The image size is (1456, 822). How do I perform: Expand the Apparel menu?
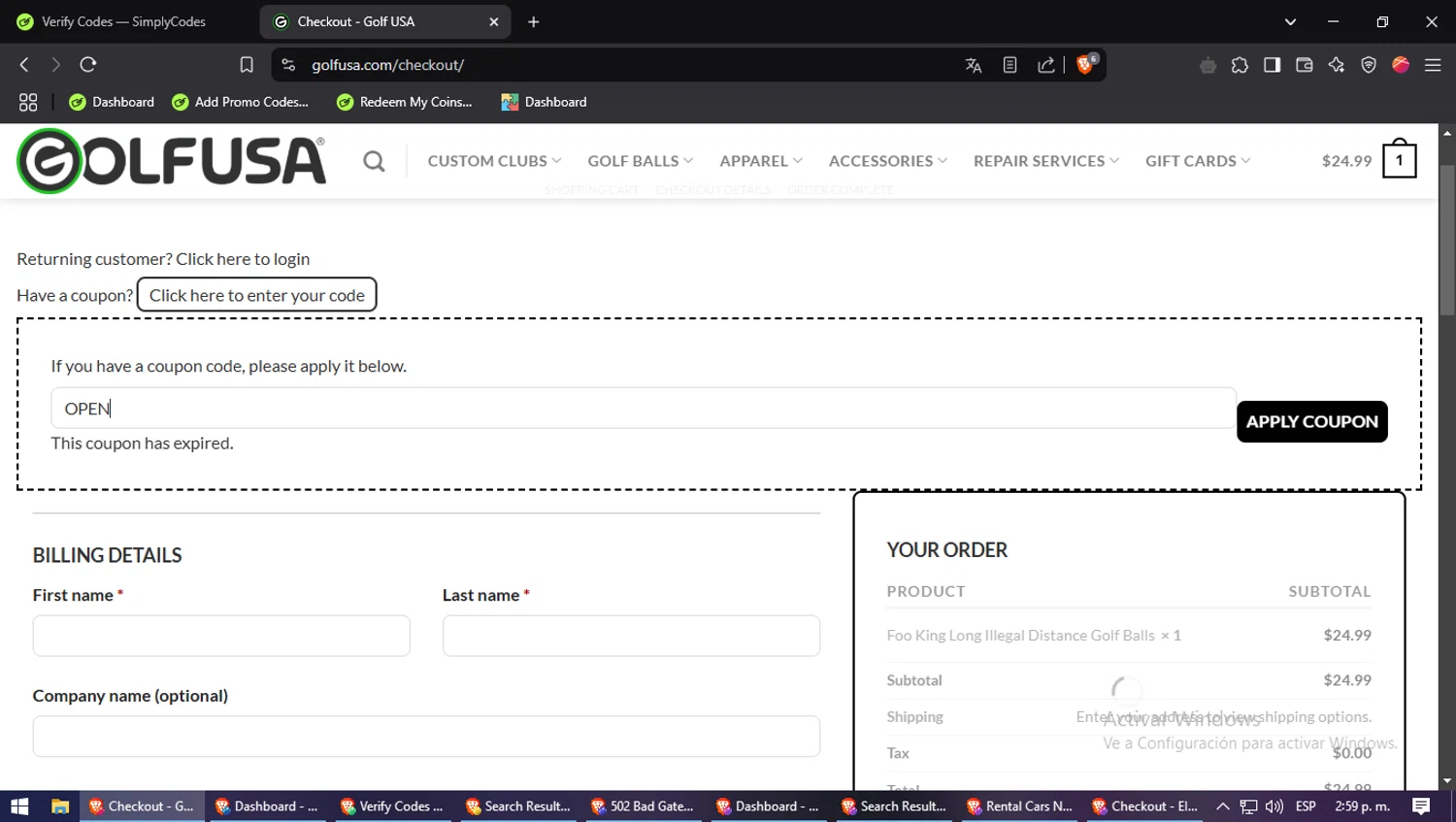click(x=760, y=161)
